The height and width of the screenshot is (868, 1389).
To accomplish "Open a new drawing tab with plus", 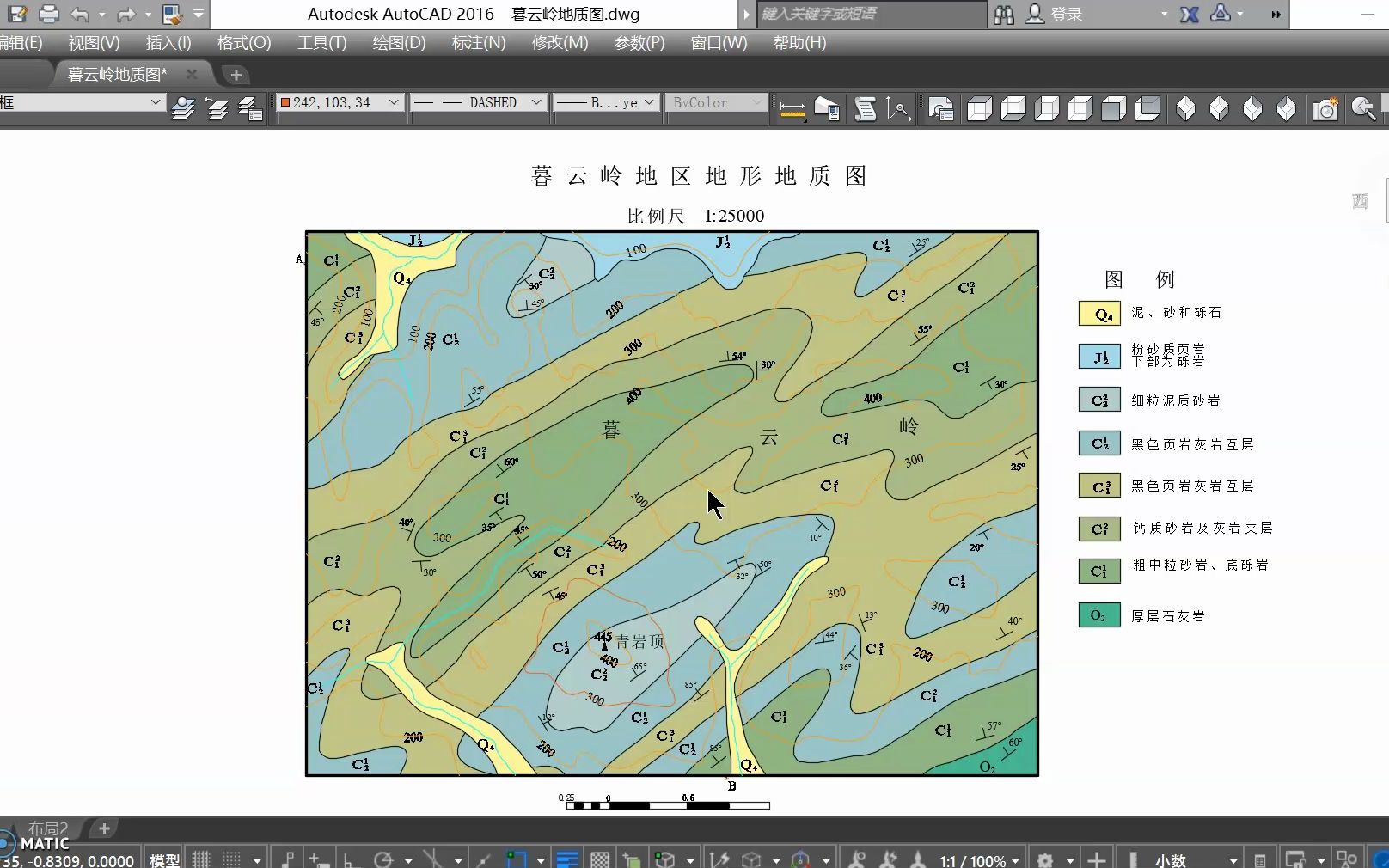I will point(236,76).
